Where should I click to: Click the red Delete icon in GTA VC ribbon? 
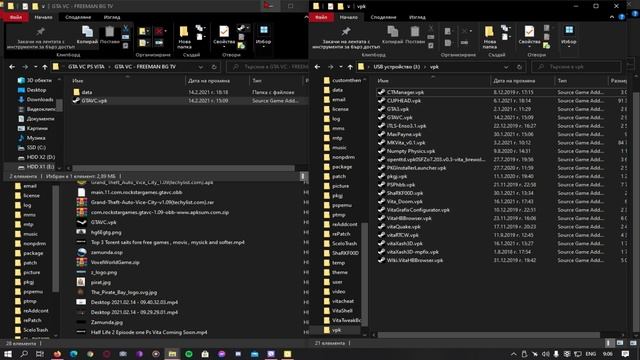point(159,31)
